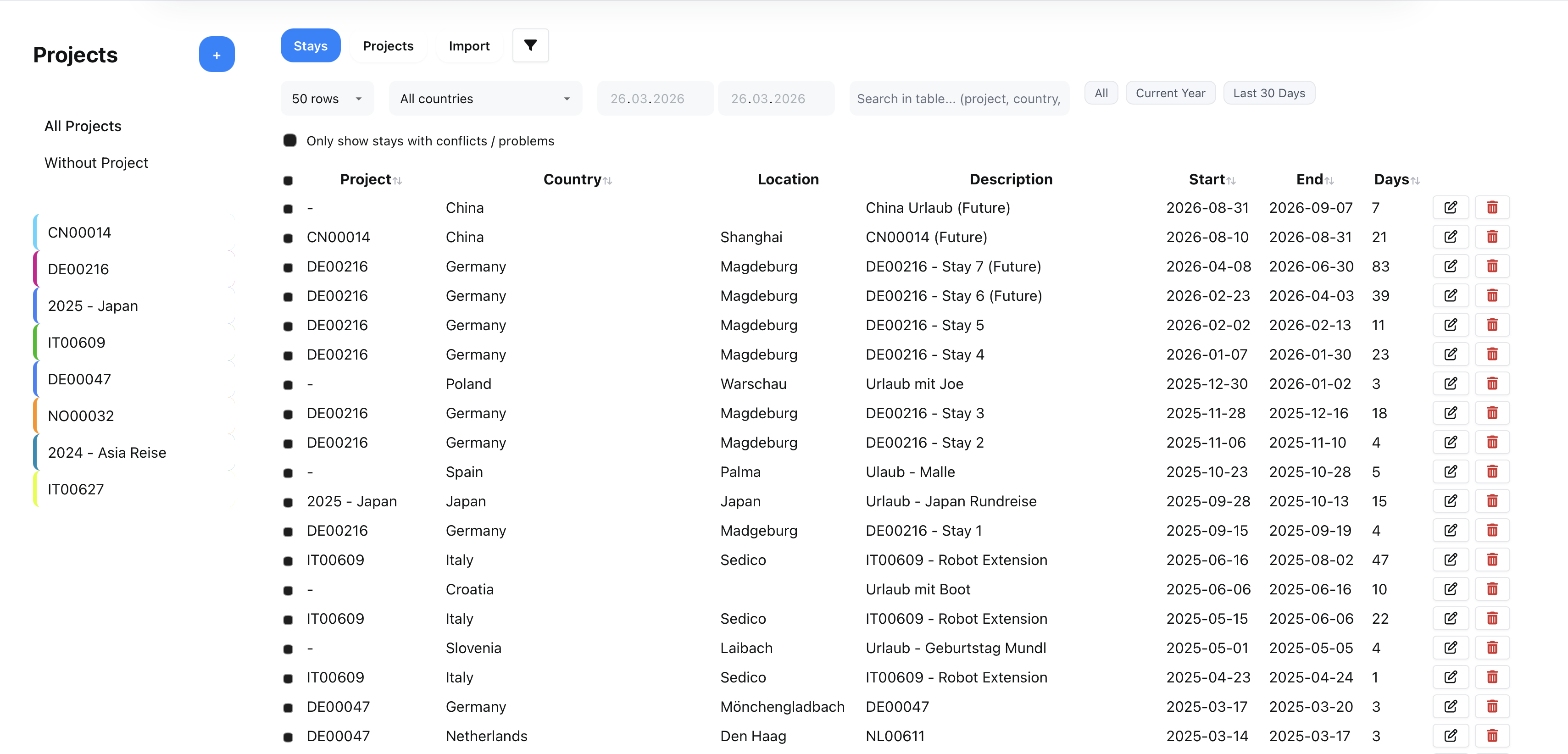Edit the China Urlaub (Future) stay
This screenshot has width=1568, height=754.
point(1451,207)
